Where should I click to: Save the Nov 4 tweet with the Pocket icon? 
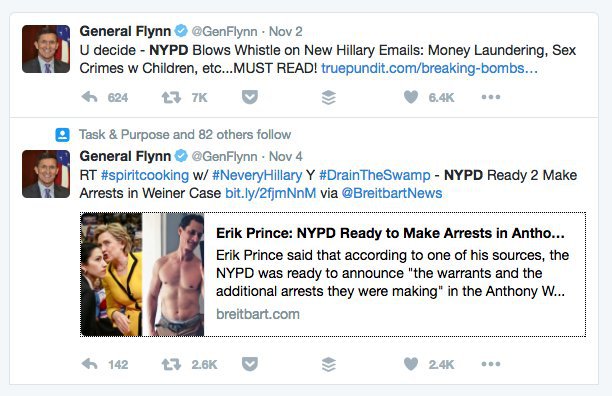(x=250, y=364)
